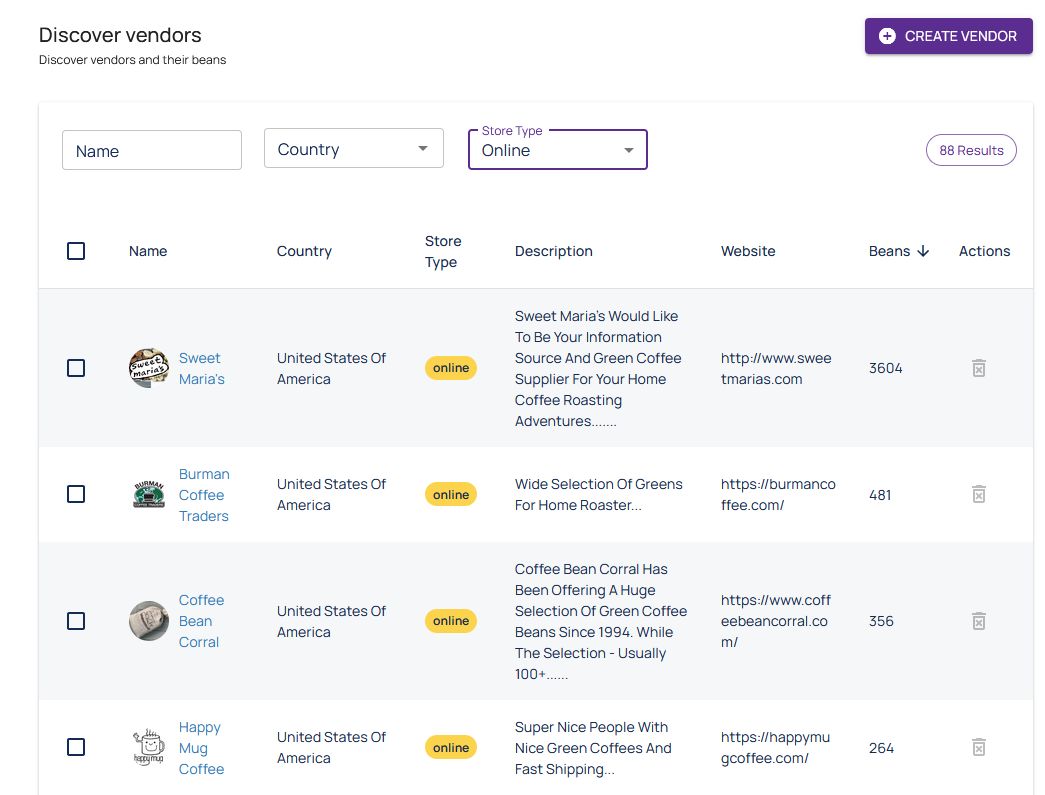Select the Coffee Bean Corral checkbox

(76, 621)
